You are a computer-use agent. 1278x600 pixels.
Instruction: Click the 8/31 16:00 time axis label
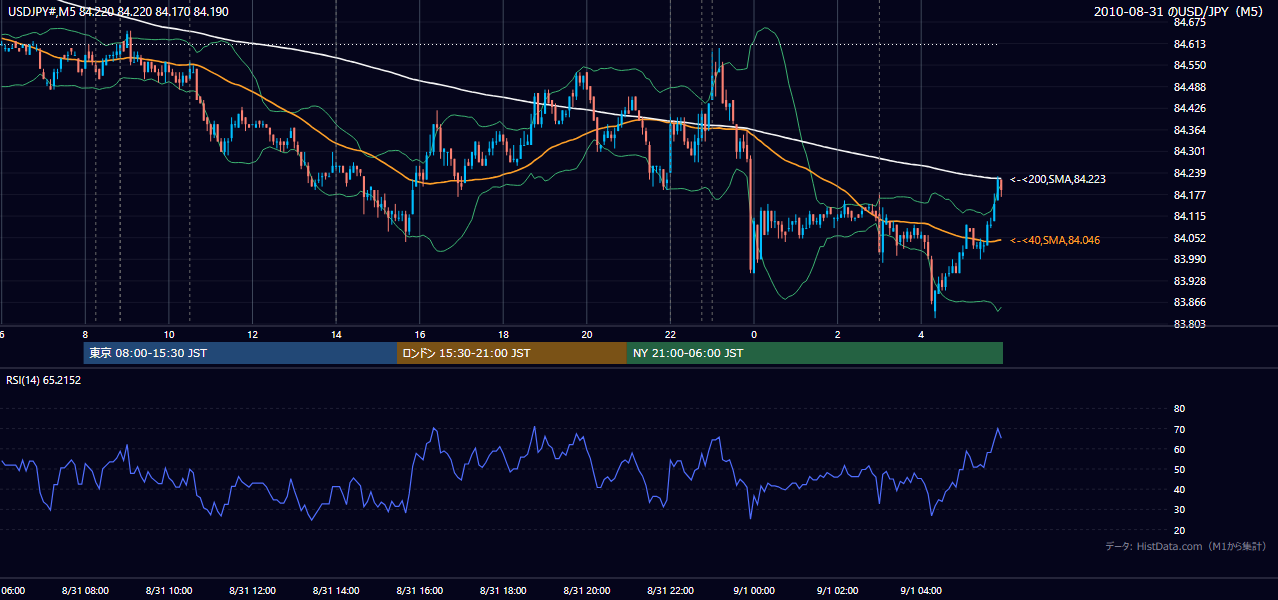(x=419, y=591)
